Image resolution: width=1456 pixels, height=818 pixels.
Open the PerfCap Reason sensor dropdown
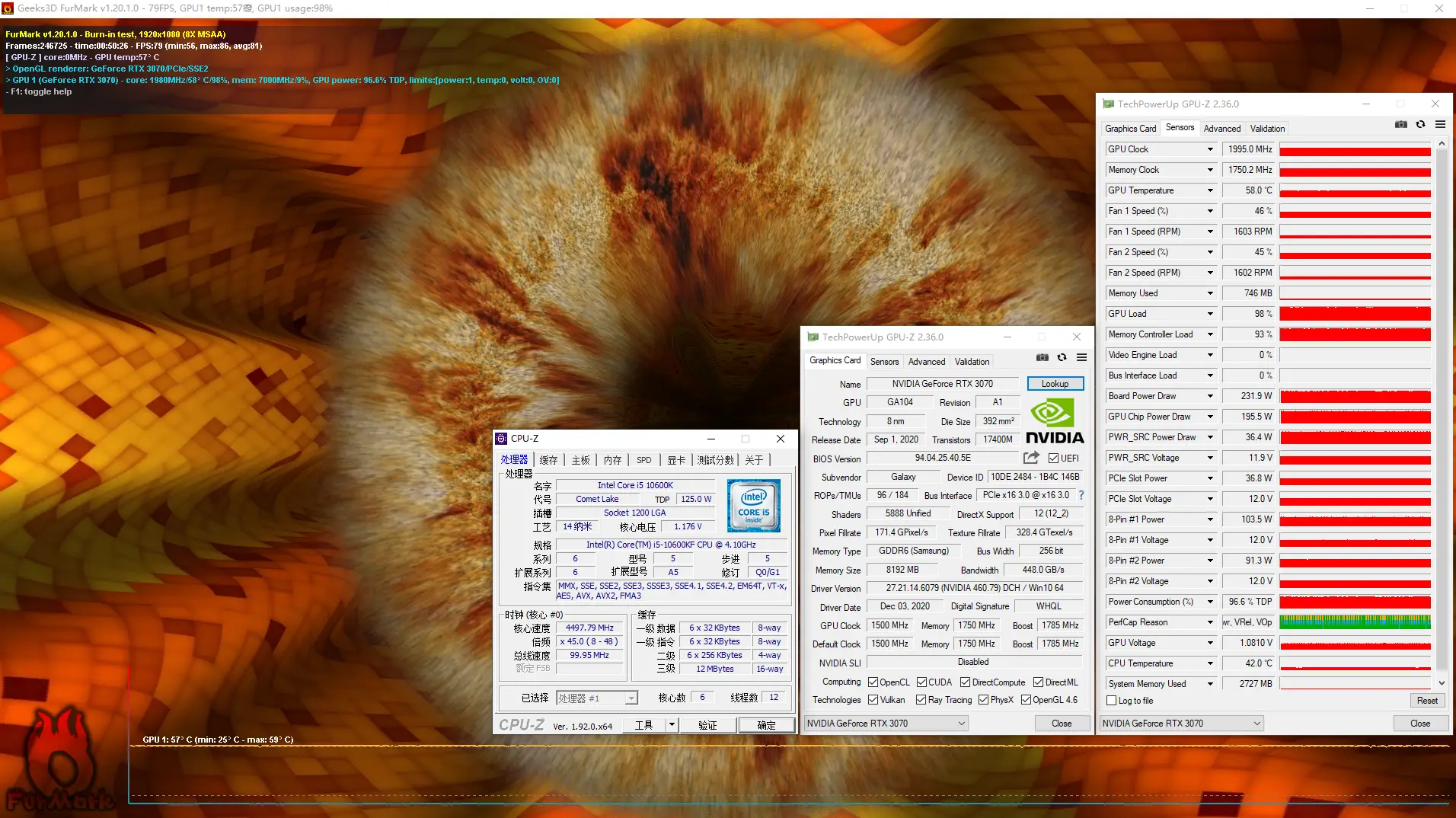point(1209,622)
